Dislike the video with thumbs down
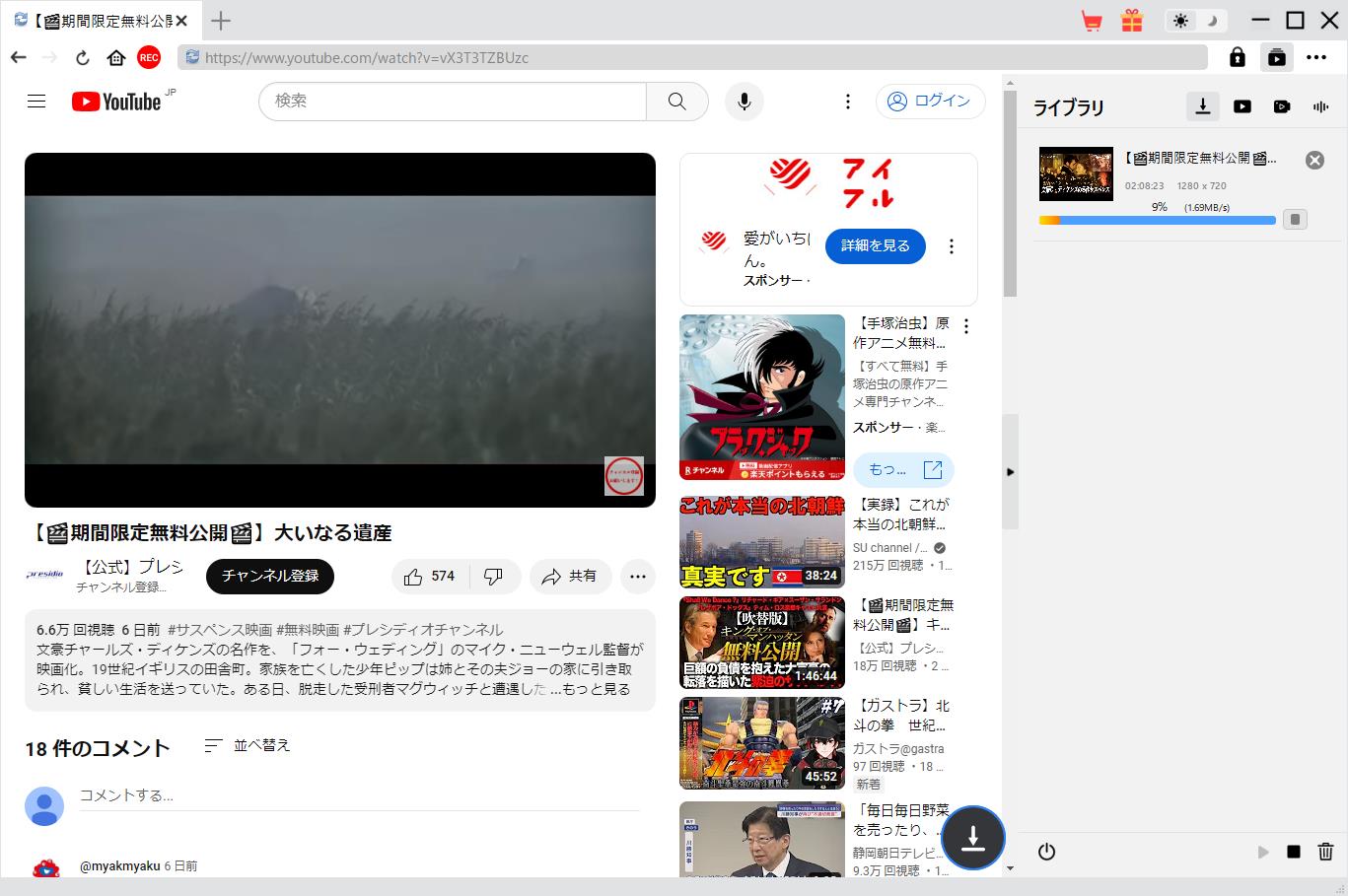This screenshot has width=1348, height=896. pyautogui.click(x=493, y=577)
